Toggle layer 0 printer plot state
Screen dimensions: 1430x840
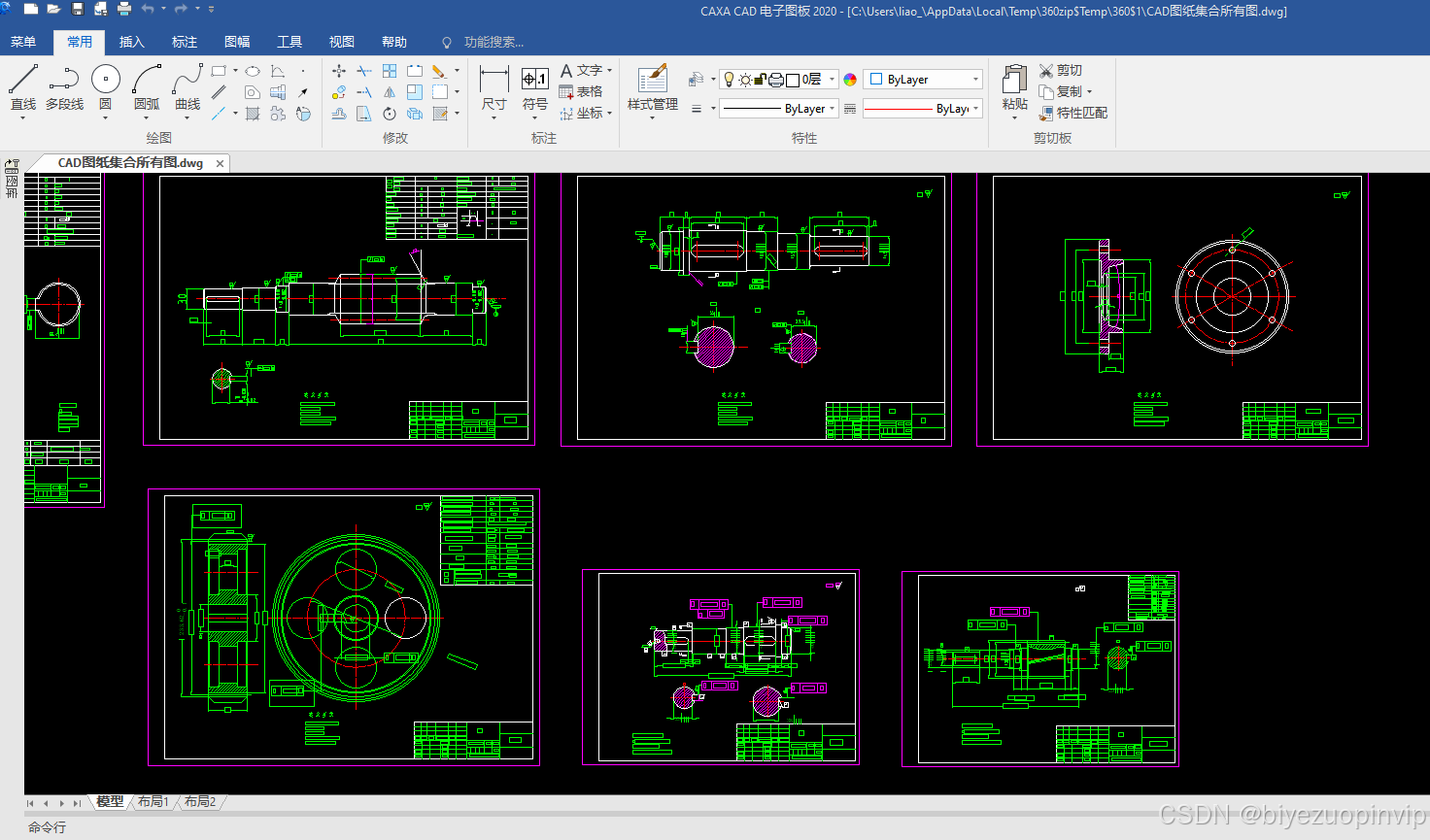[776, 80]
